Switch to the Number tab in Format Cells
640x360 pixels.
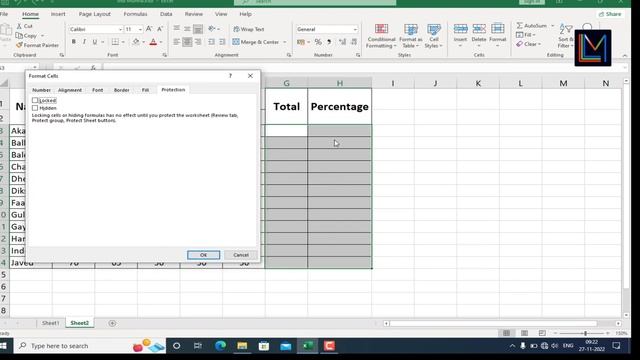click(x=41, y=90)
